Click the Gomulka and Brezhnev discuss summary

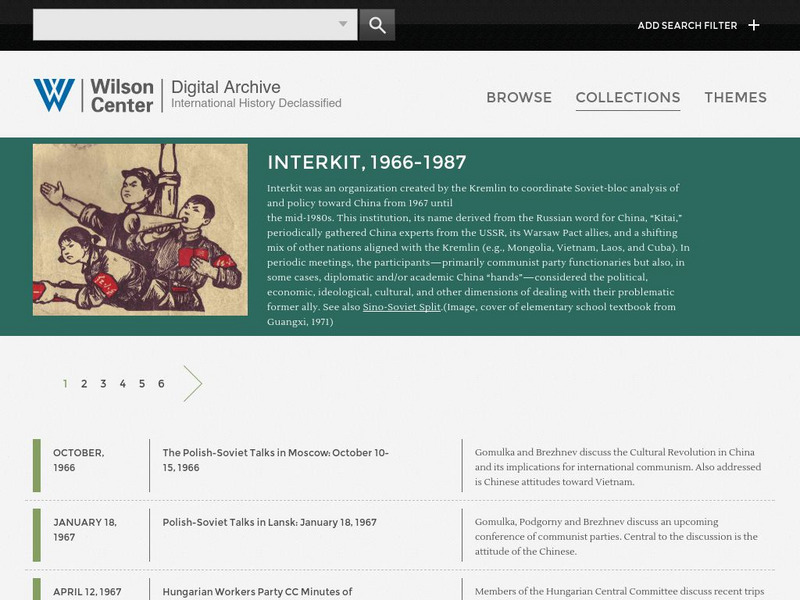(x=618, y=467)
